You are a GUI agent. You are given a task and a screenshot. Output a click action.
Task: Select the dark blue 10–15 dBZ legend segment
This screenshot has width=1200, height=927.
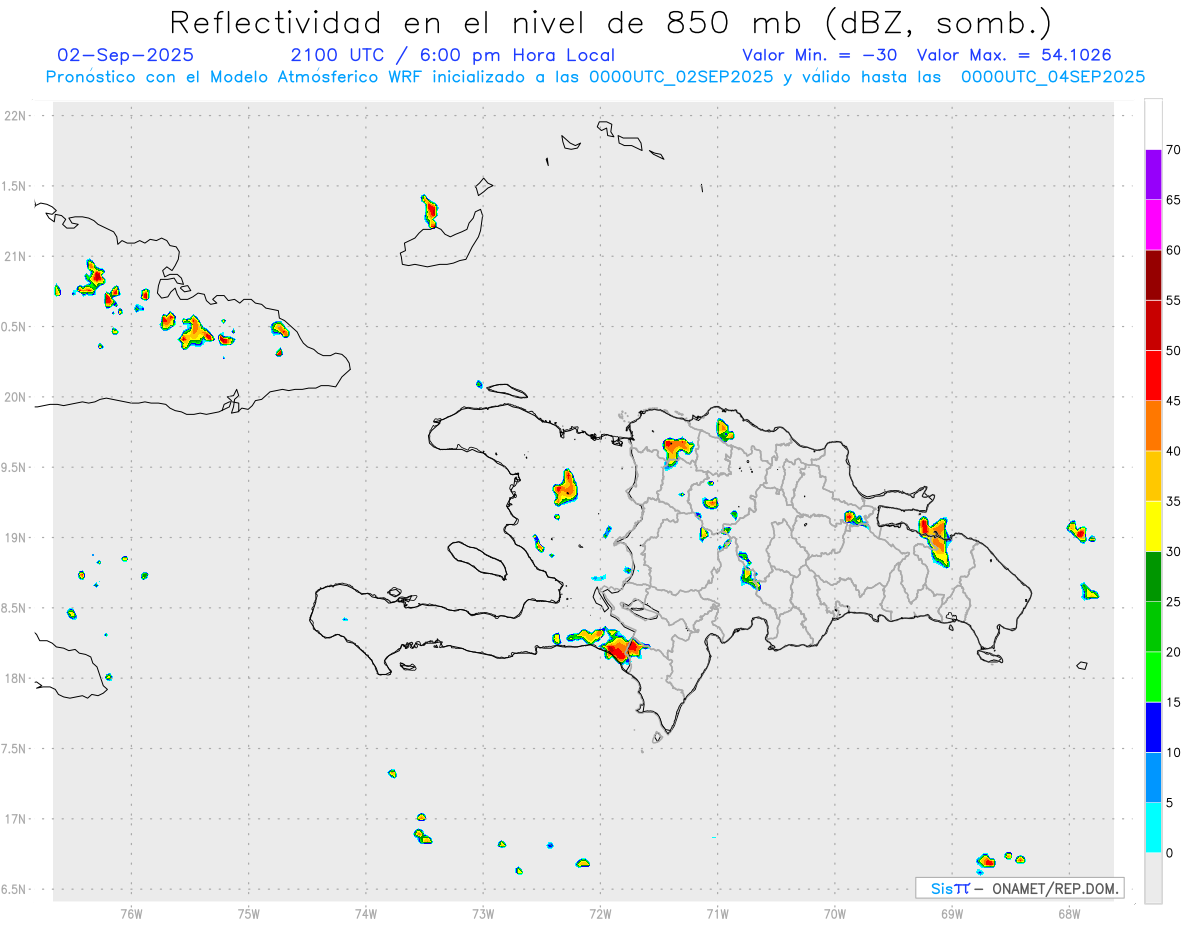point(1153,728)
